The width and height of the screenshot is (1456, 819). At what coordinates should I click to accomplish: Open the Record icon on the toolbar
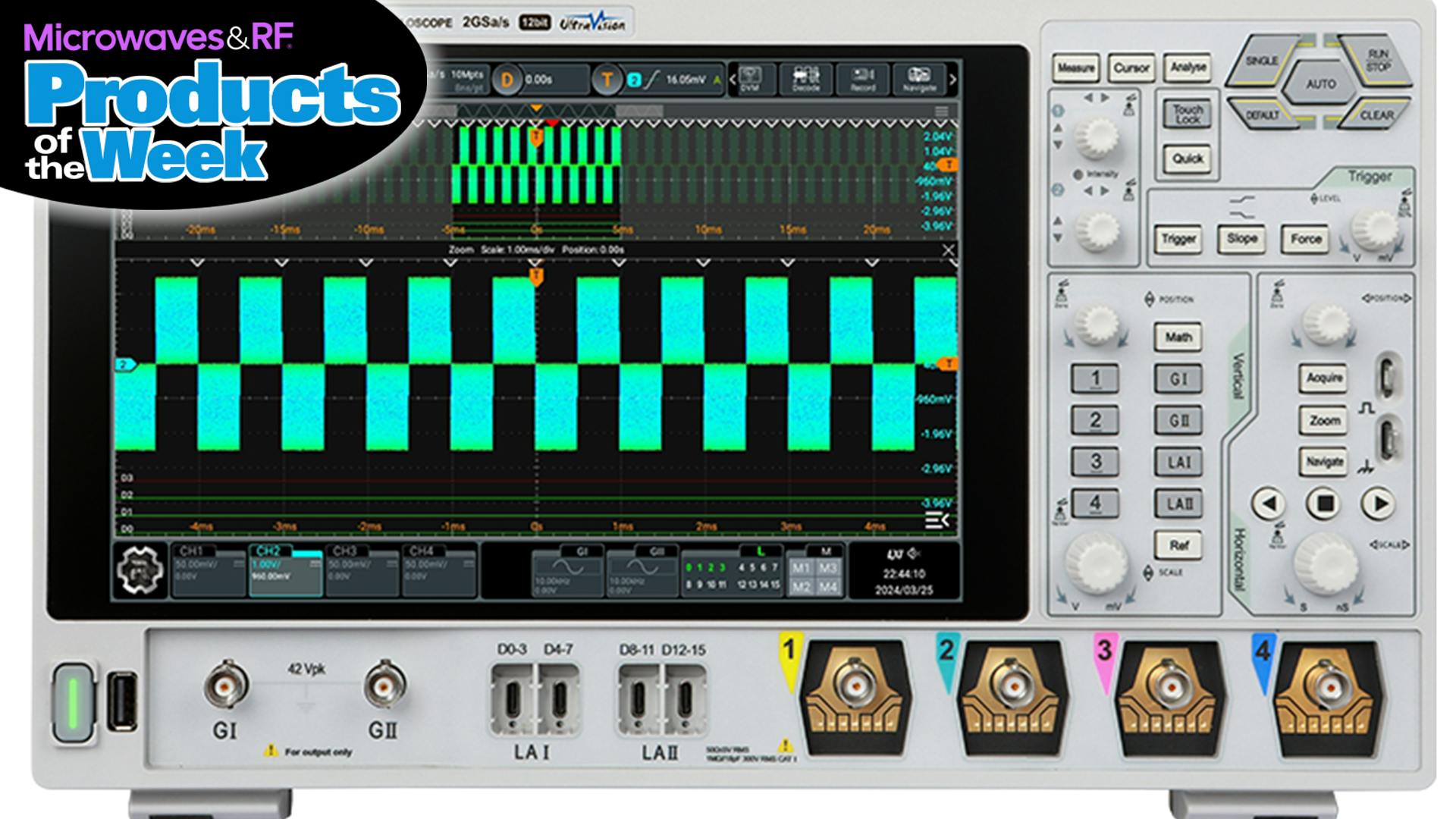pyautogui.click(x=864, y=78)
